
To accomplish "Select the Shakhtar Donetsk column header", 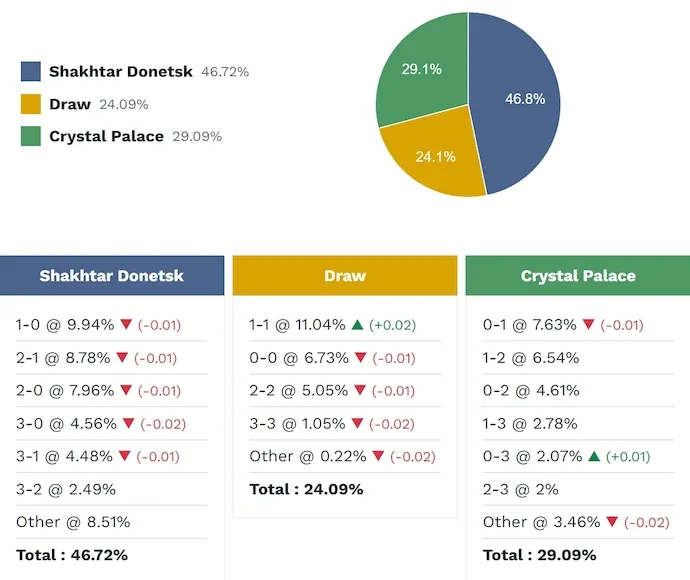I will (x=112, y=276).
